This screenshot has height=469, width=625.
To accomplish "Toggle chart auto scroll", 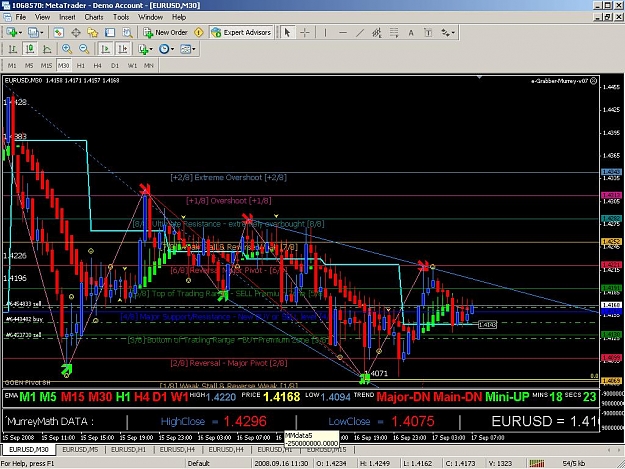I will pos(105,49).
